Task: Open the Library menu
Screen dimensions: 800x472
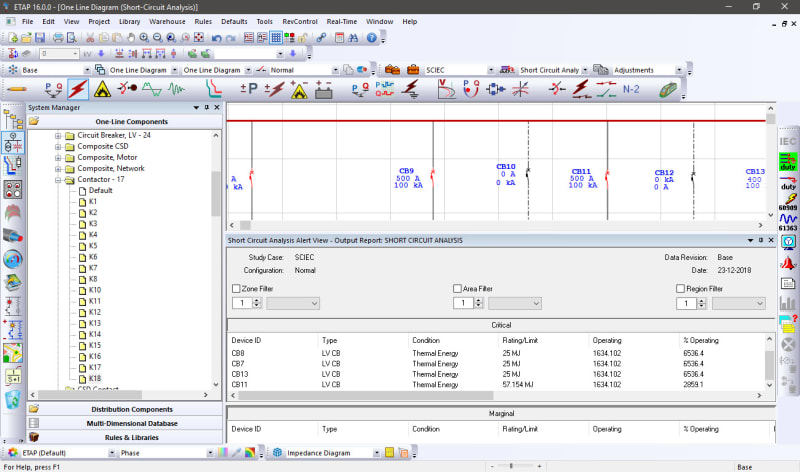Action: 130,21
